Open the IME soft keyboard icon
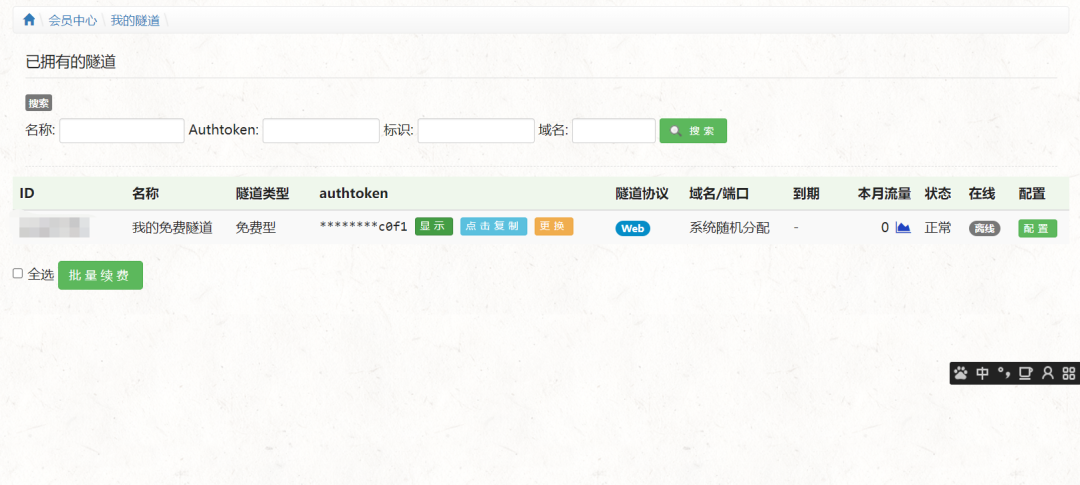Image resolution: width=1080 pixels, height=485 pixels. point(1026,373)
